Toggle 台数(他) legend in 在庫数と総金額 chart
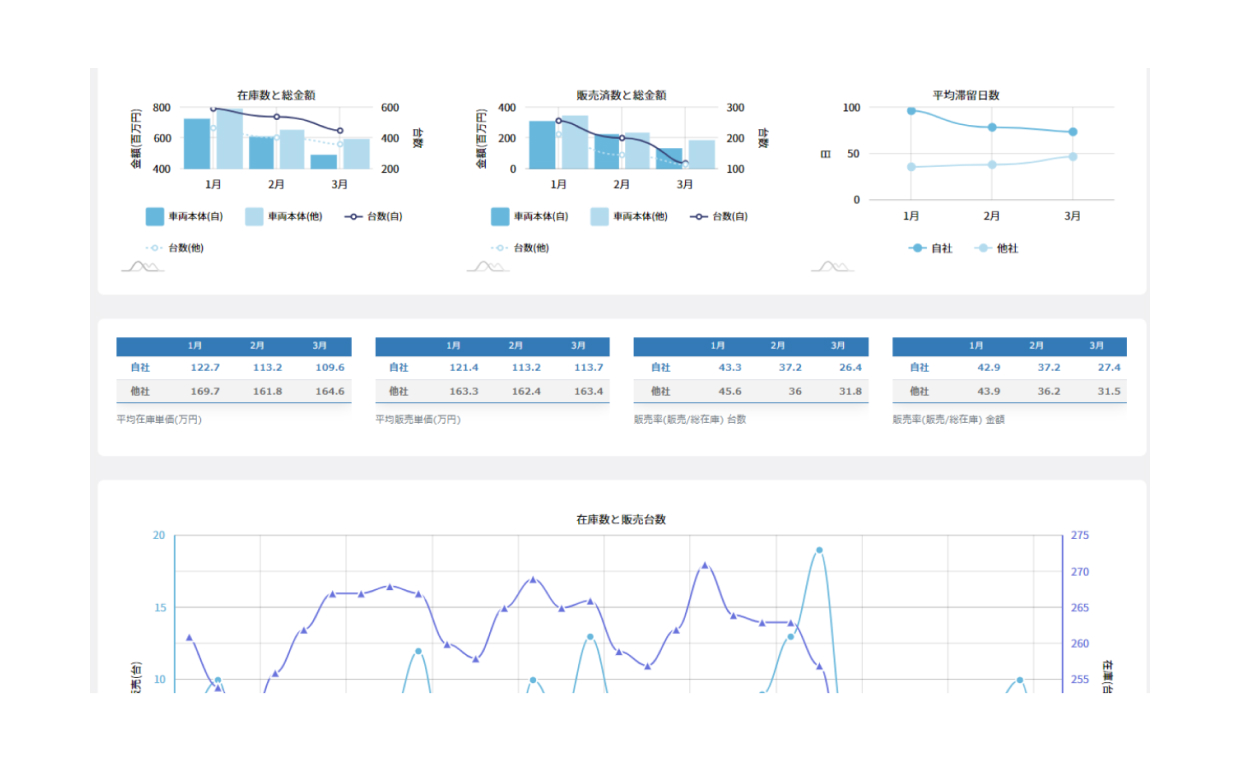This screenshot has width=1240, height=760. pyautogui.click(x=174, y=248)
